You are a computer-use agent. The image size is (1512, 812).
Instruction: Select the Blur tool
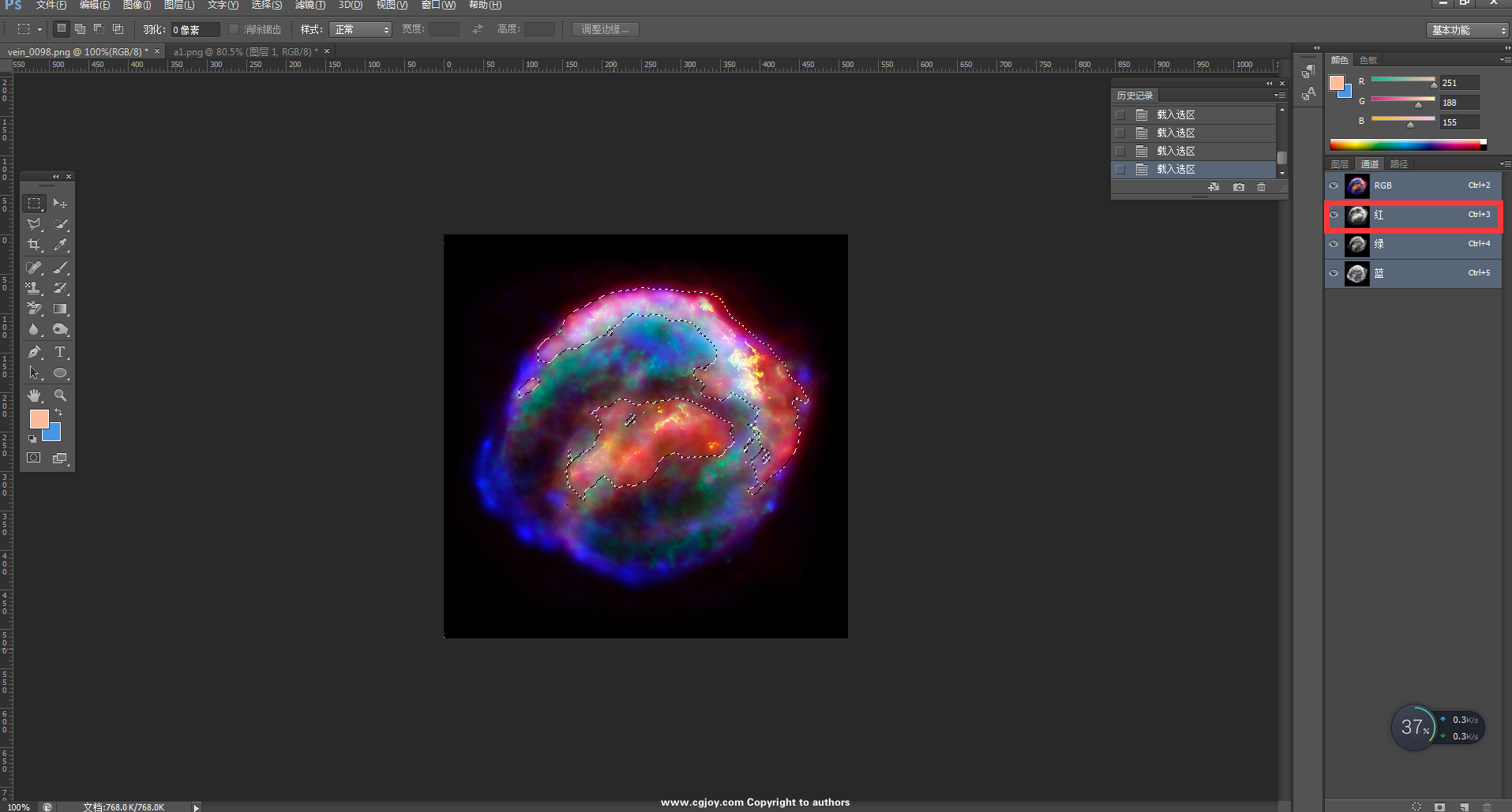[x=34, y=330]
